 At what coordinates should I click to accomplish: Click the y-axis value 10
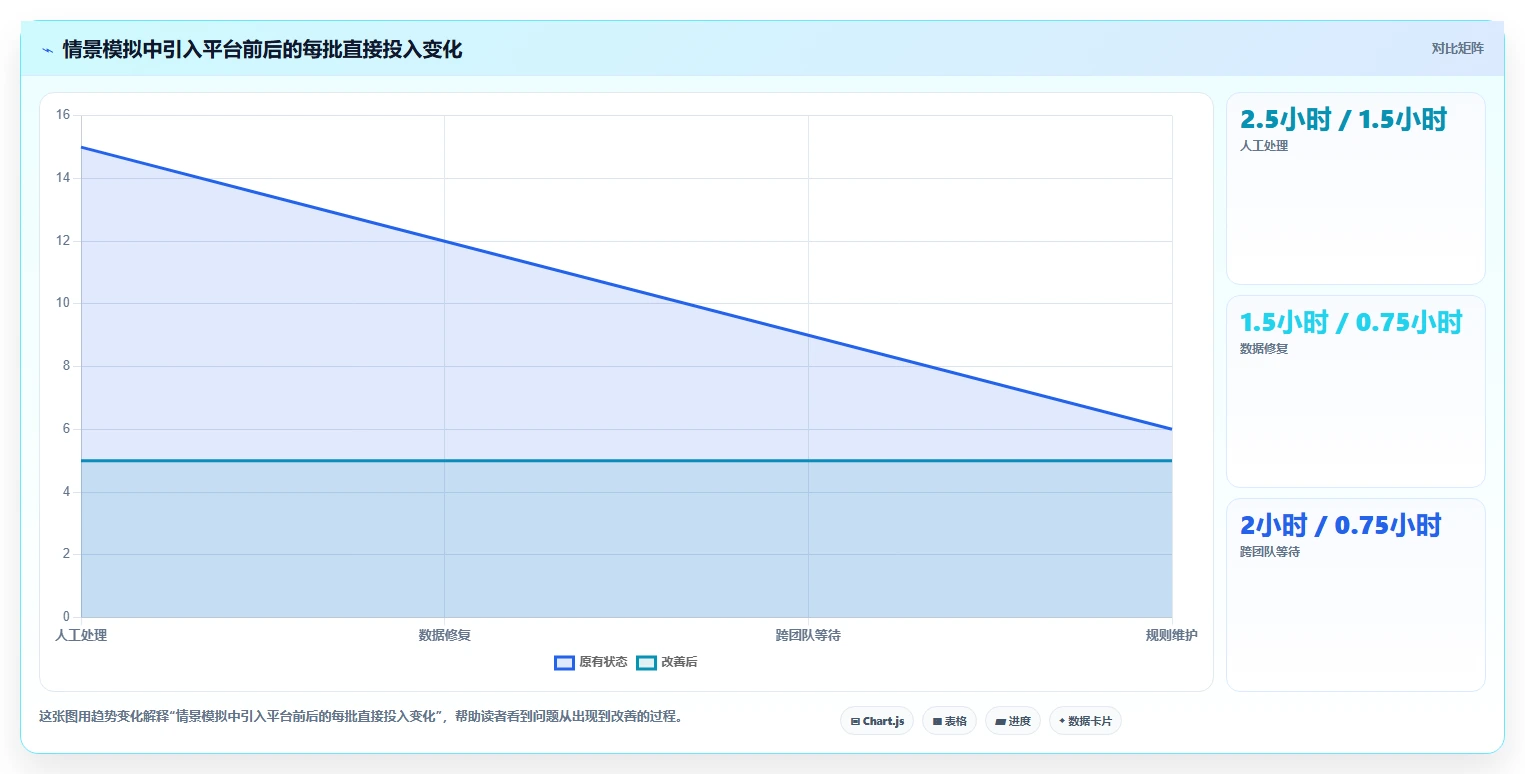[63, 303]
